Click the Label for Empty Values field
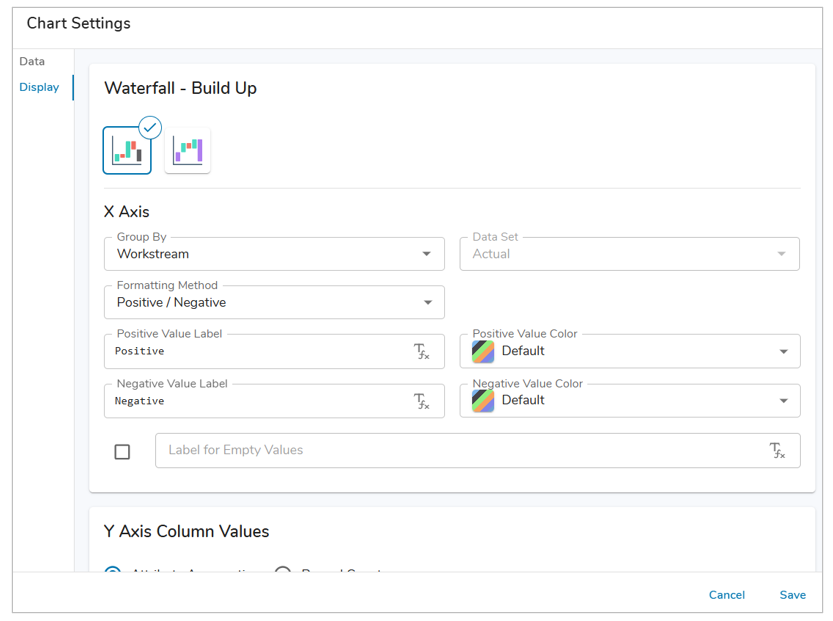833x621 pixels. [455, 451]
